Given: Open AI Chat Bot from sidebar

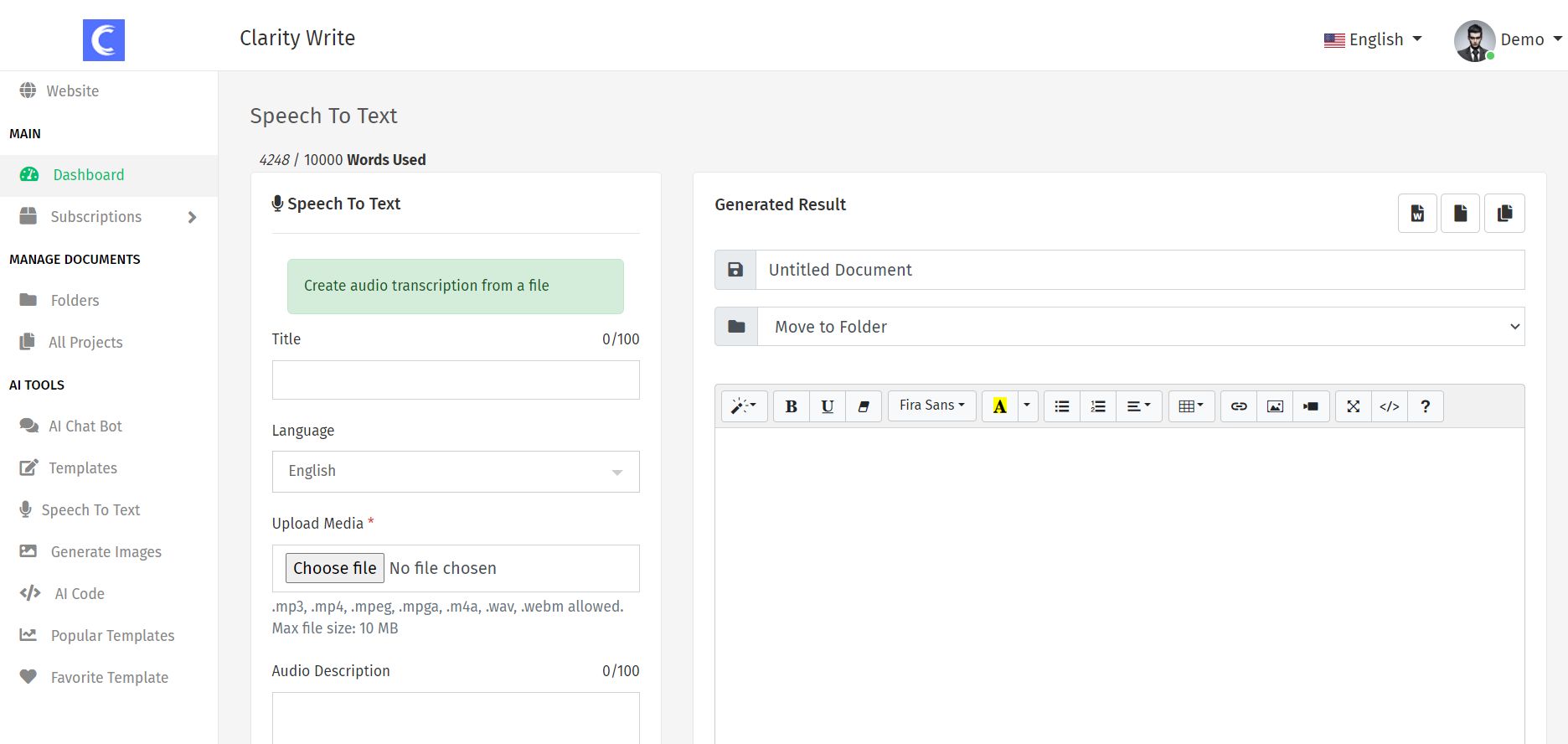Looking at the screenshot, I should point(85,426).
